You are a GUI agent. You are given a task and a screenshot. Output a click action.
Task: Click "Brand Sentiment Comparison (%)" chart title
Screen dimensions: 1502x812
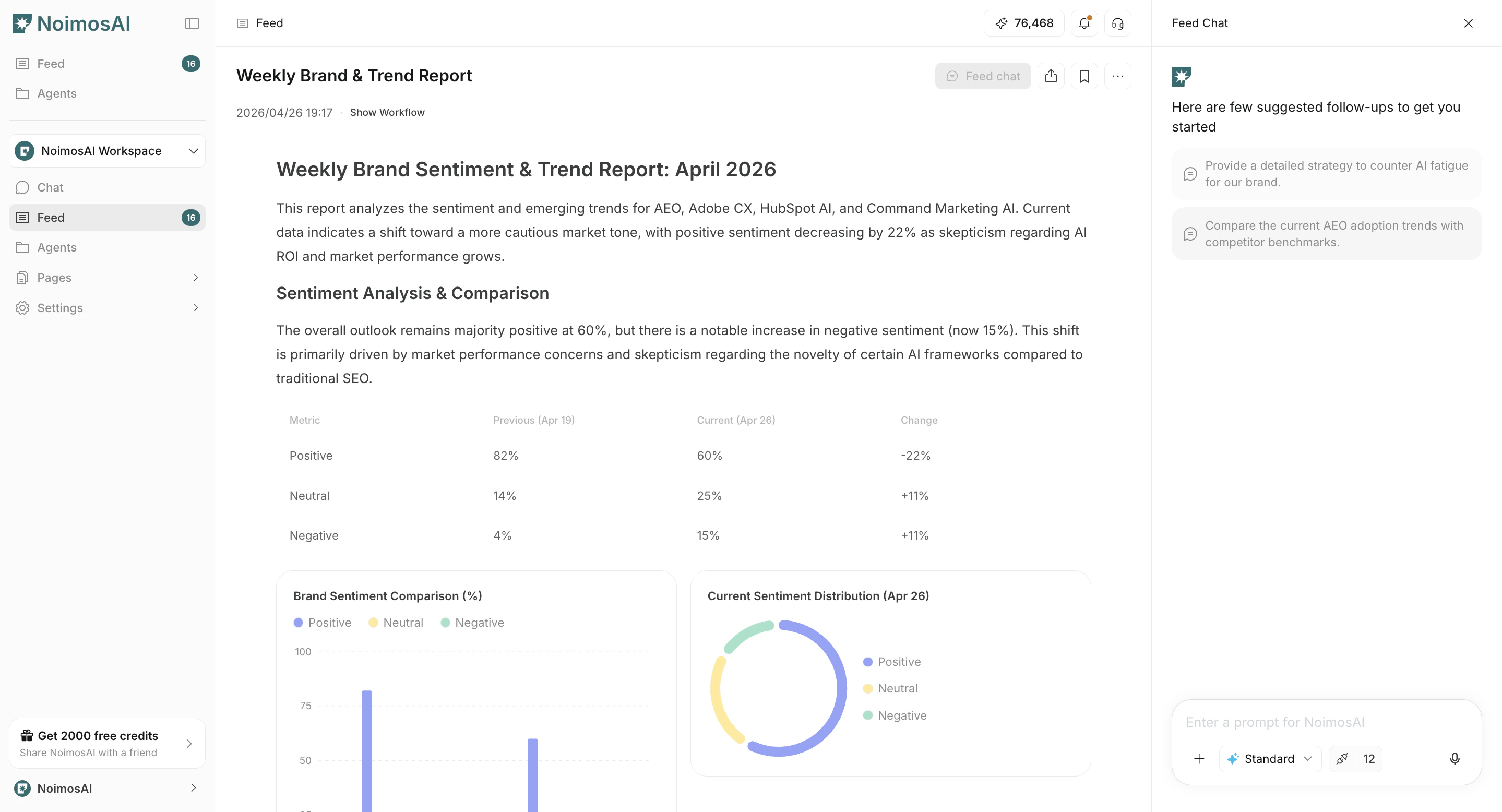click(388, 596)
